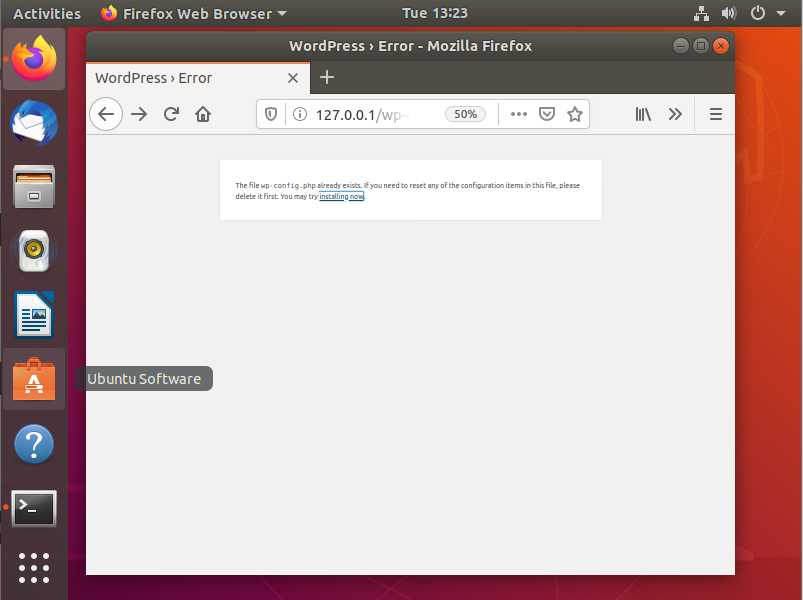Open volume icon in top bar
Viewport: 803px width, 600px height.
pos(729,13)
